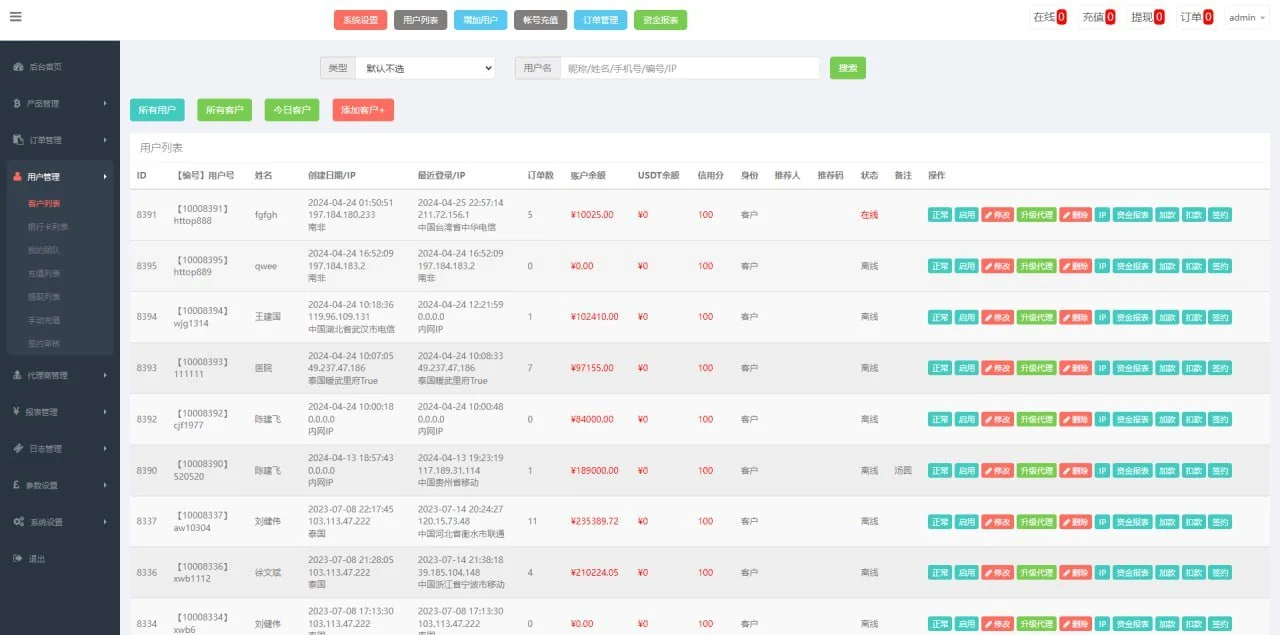Switch to the 今日客户 filter tab
The width and height of the screenshot is (1280, 635).
click(290, 110)
